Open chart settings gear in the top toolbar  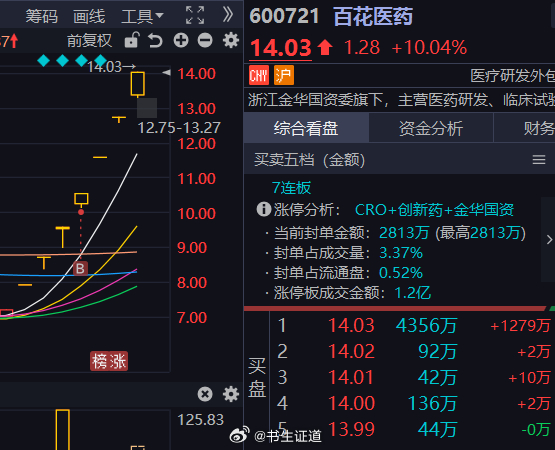pyautogui.click(x=231, y=40)
